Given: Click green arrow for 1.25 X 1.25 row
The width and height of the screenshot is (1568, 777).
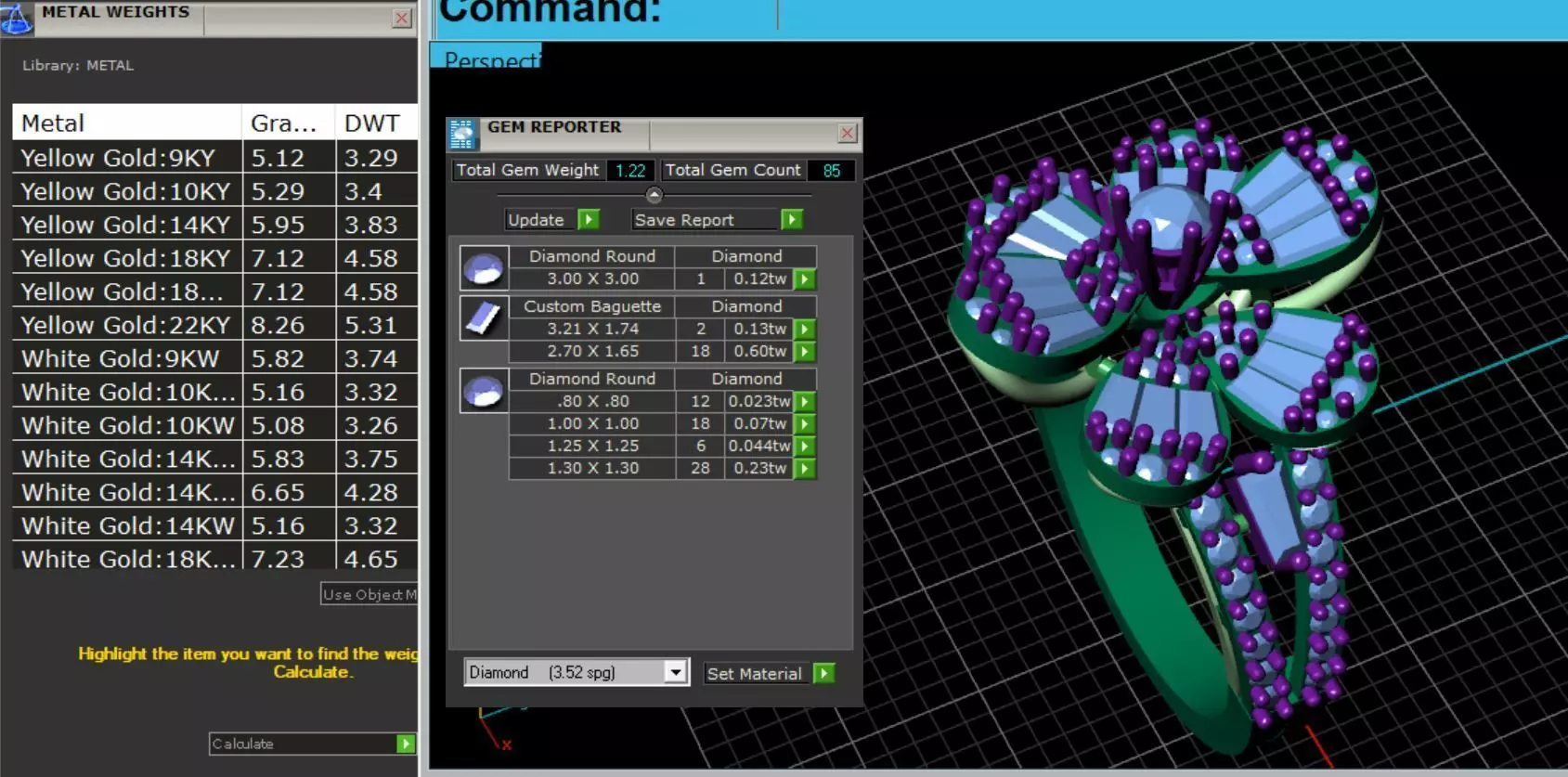Looking at the screenshot, I should click(x=805, y=447).
